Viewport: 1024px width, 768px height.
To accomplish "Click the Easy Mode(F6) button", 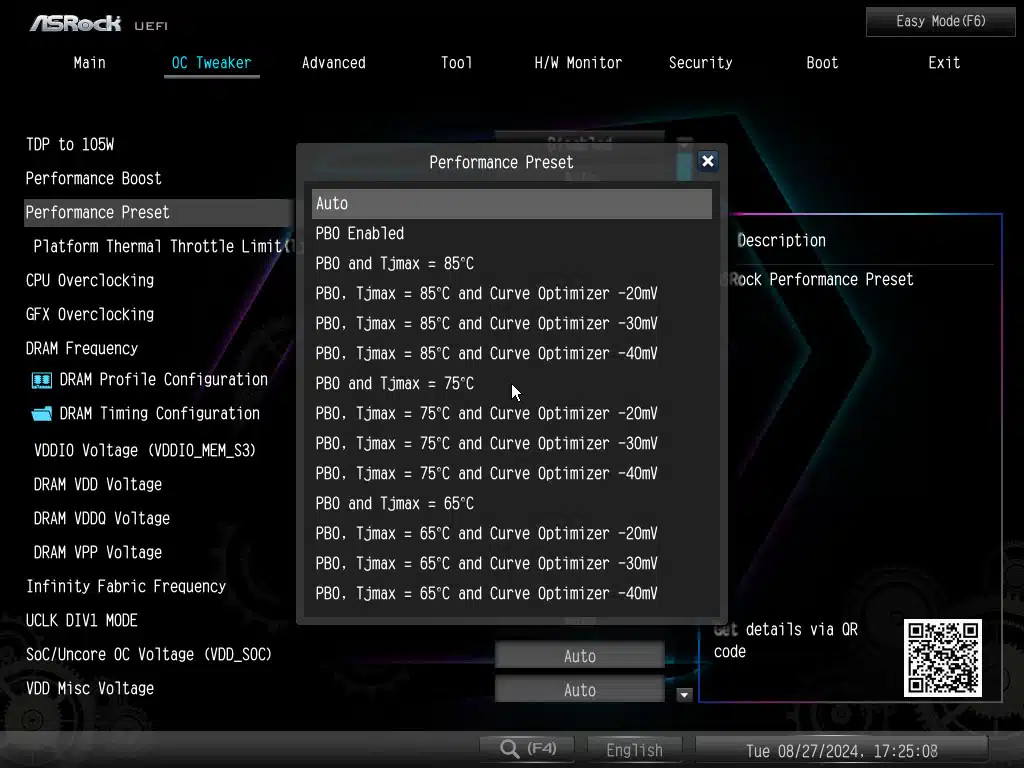I will (940, 21).
